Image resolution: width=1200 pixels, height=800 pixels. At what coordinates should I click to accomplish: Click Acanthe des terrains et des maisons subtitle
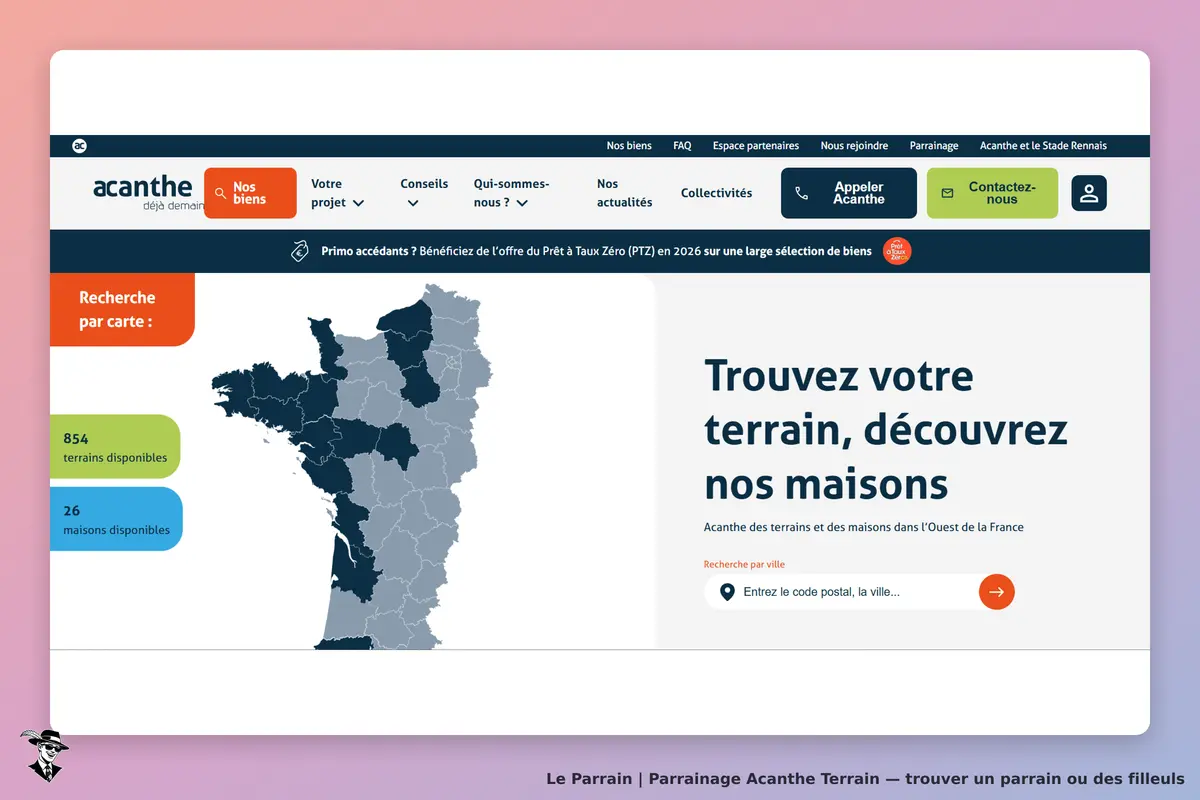(864, 527)
